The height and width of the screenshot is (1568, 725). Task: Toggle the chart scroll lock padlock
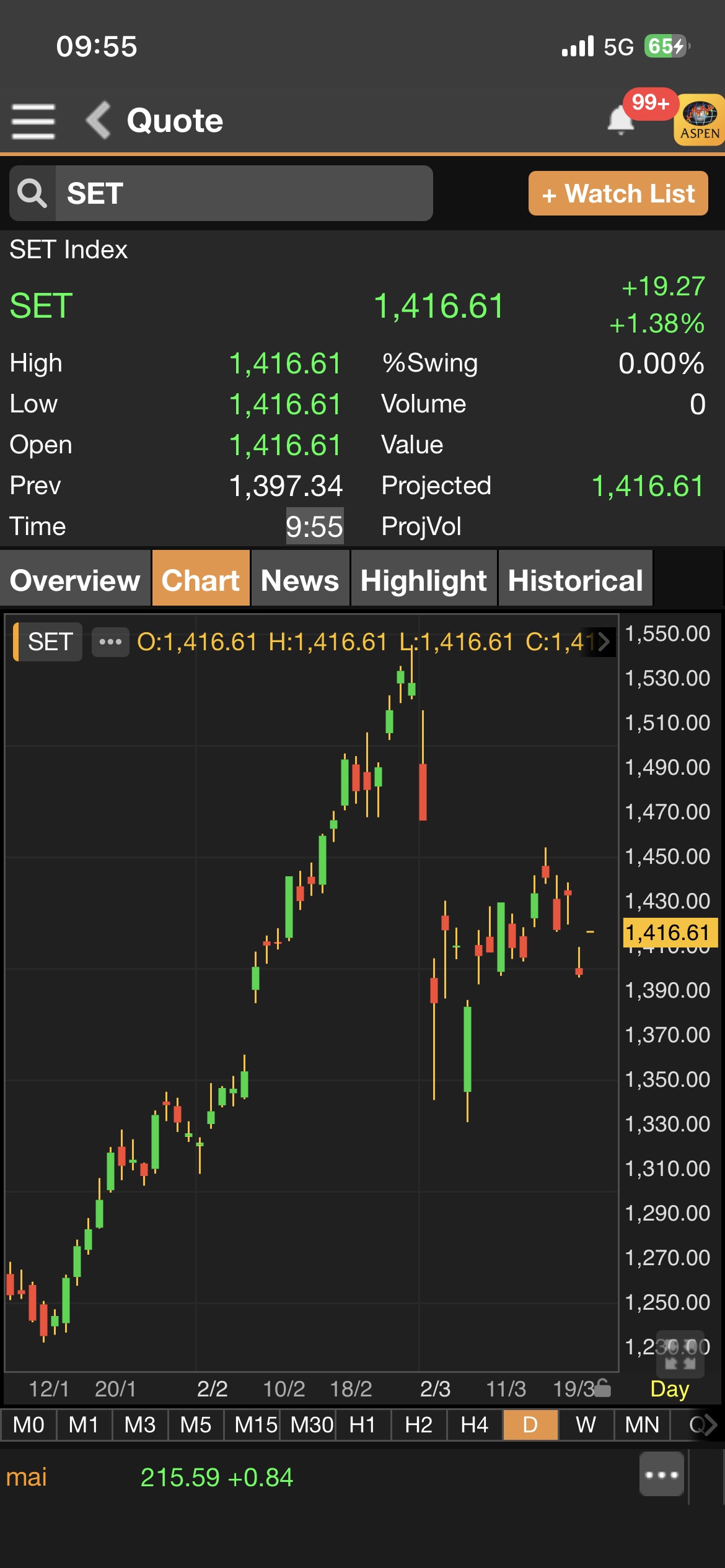(x=602, y=1389)
